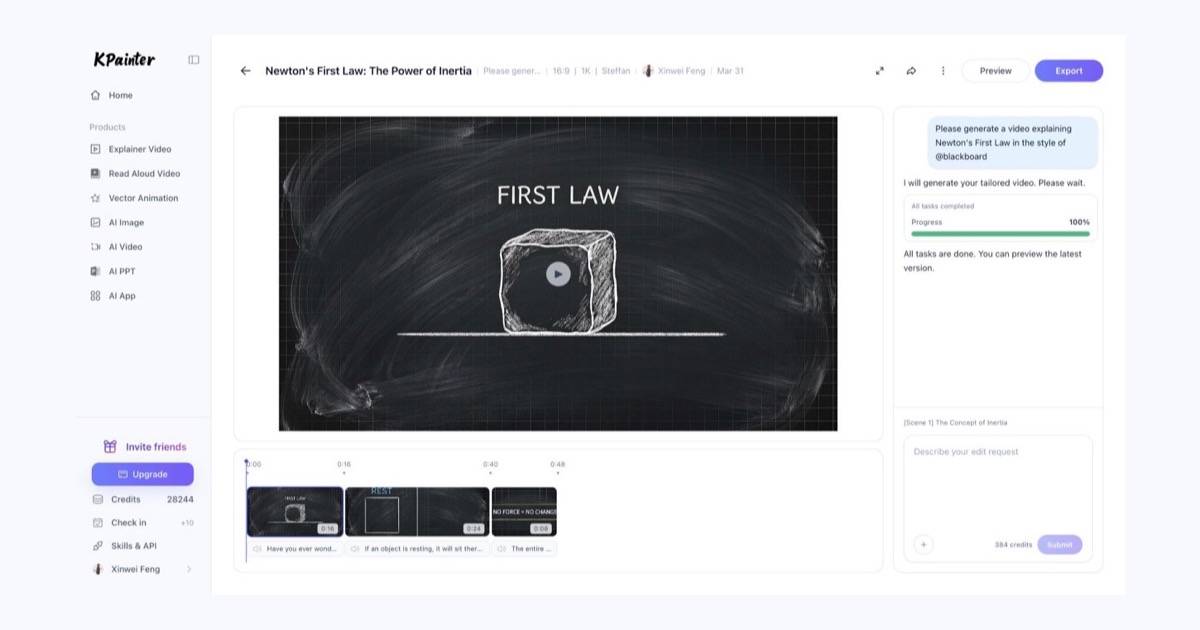Click the KPainter logo
Viewport: 1200px width, 630px height.
pyautogui.click(x=124, y=60)
